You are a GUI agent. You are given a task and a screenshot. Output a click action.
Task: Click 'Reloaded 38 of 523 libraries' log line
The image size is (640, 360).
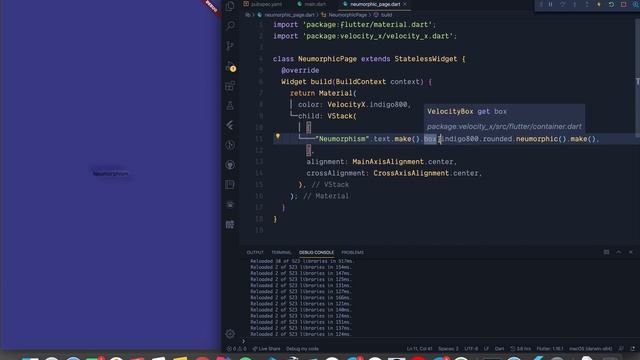[x=302, y=261]
